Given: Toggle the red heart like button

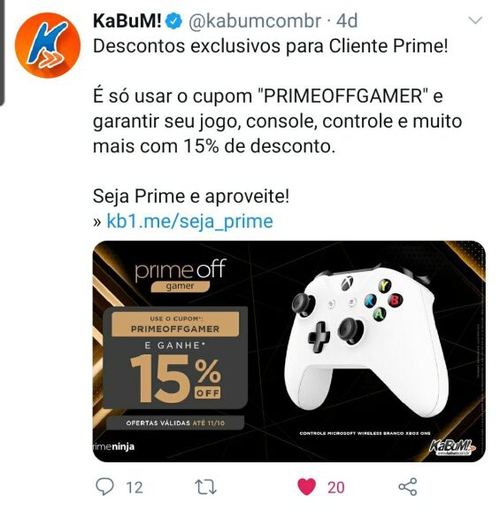Looking at the screenshot, I should [306, 487].
